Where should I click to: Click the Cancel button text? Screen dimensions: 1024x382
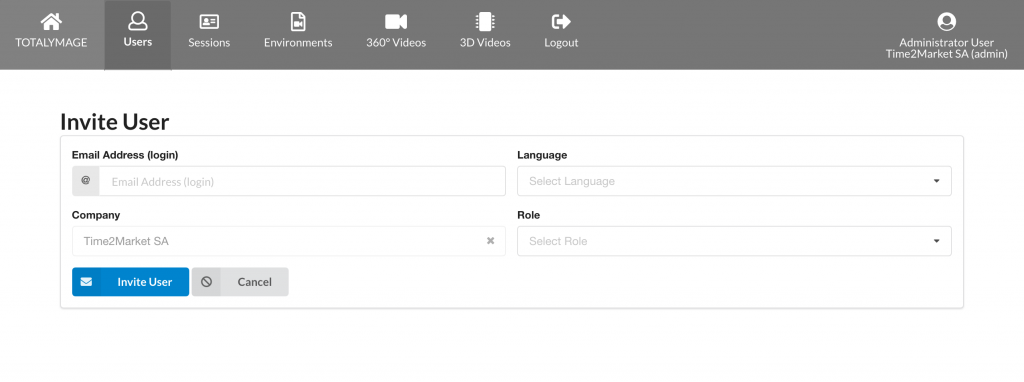point(255,282)
